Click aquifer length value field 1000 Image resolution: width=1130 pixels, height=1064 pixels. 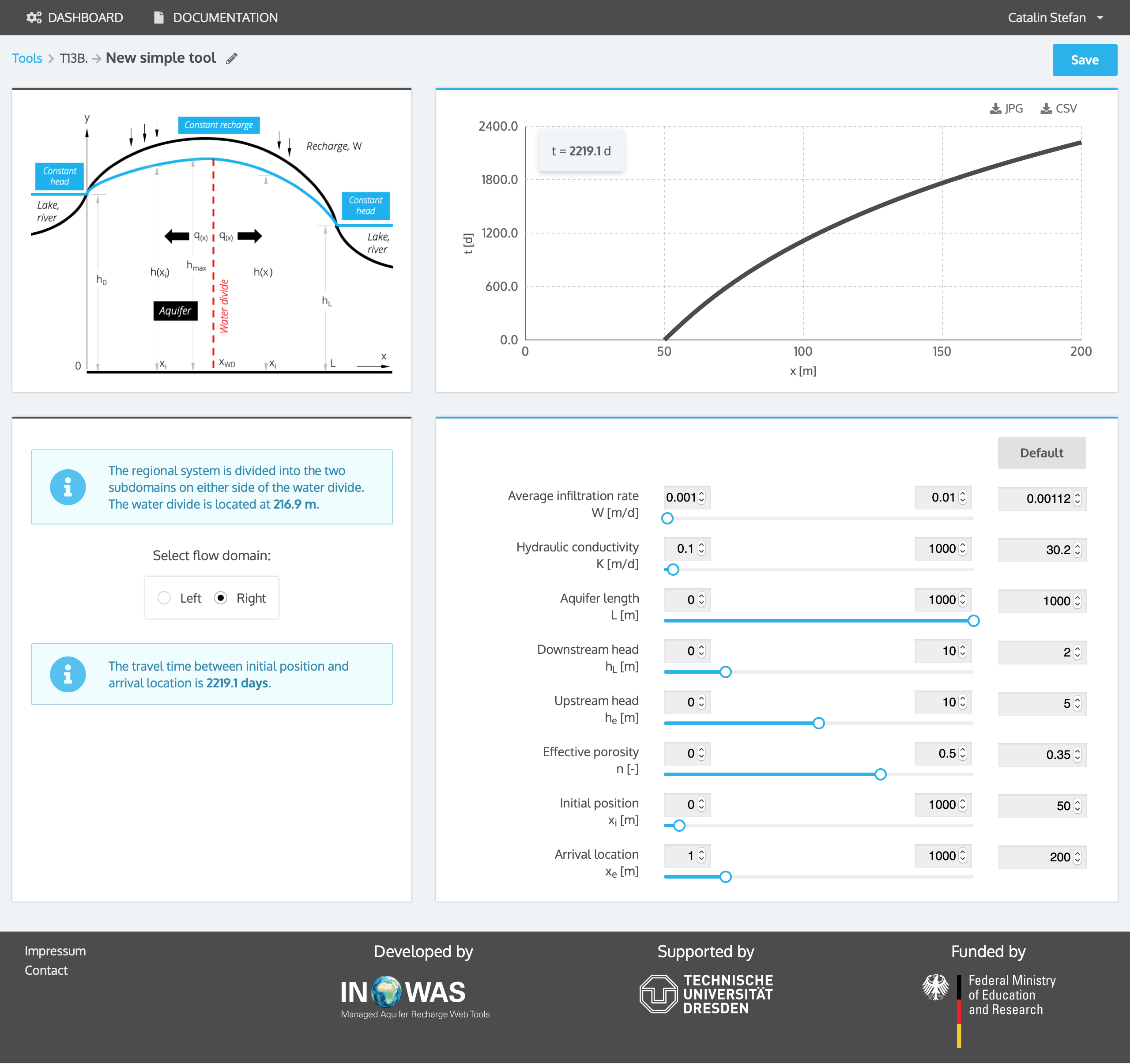click(1042, 601)
